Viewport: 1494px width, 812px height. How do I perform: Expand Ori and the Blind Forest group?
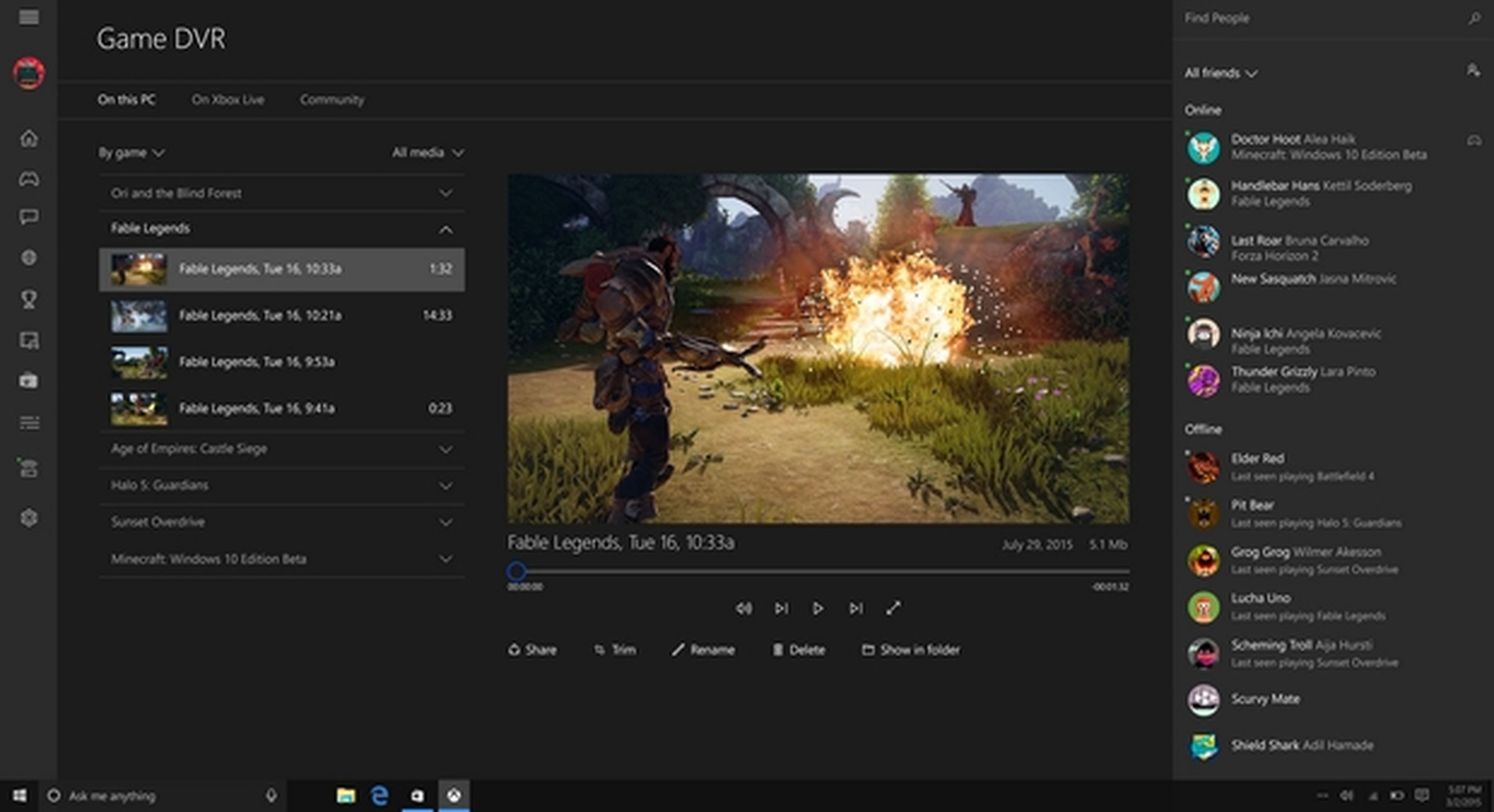282,193
